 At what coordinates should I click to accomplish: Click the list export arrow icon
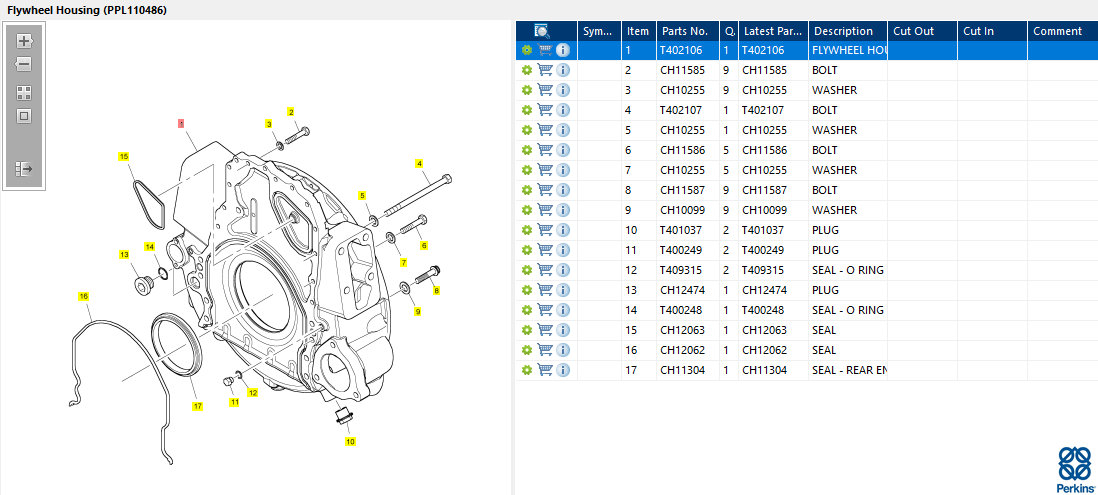24,169
